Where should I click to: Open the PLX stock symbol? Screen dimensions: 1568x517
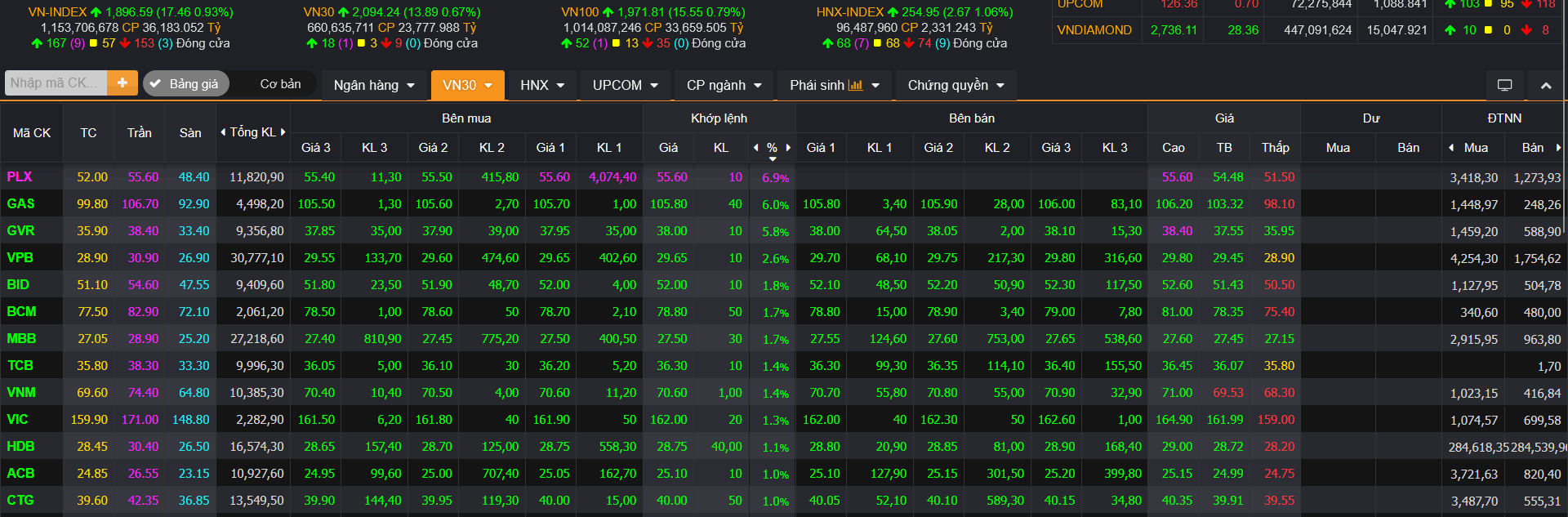20,177
